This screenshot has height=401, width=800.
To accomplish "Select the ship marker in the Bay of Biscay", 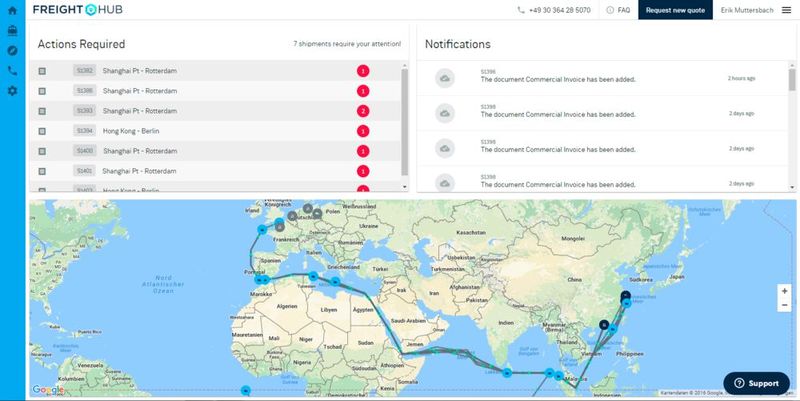I will 262,230.
